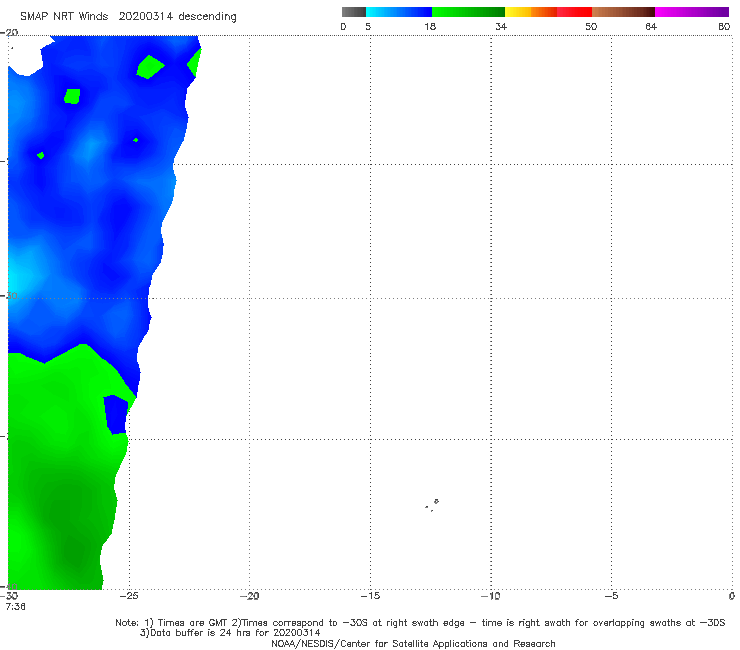
Task: Click the longitude axis label '-5'
Action: (611, 596)
